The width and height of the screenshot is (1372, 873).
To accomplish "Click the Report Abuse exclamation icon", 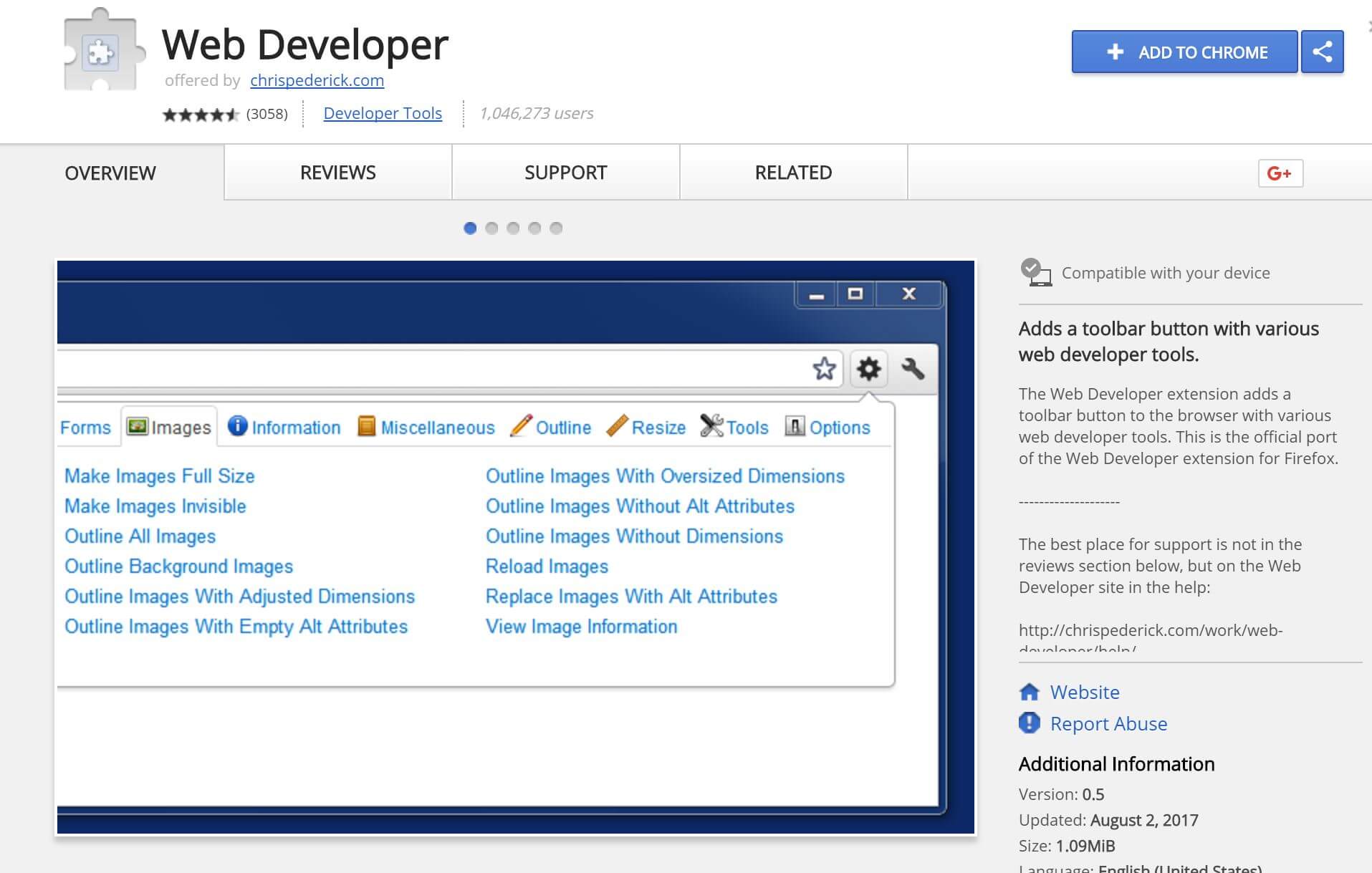I will pos(1030,723).
